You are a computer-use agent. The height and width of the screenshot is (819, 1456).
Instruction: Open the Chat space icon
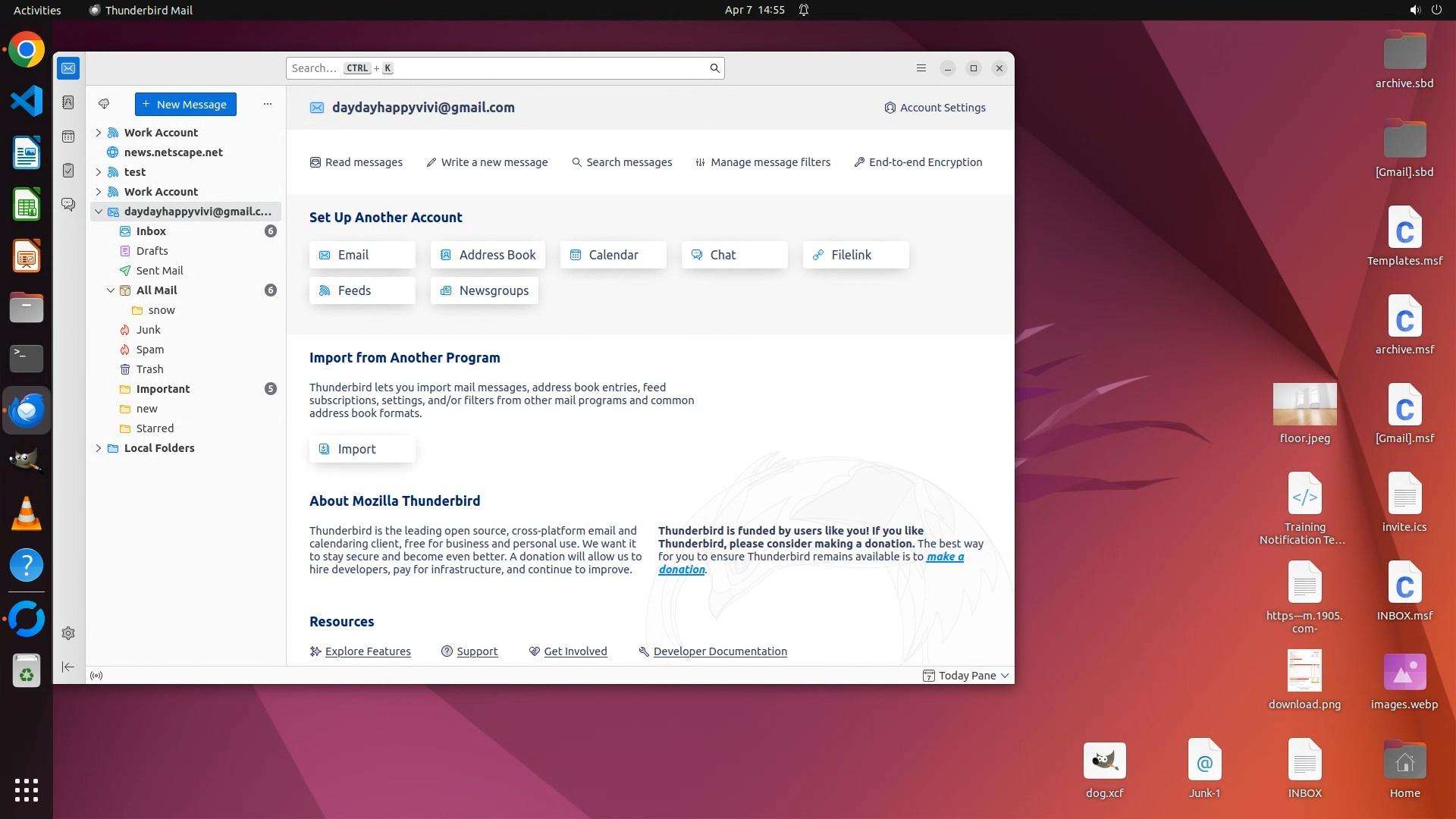[68, 205]
